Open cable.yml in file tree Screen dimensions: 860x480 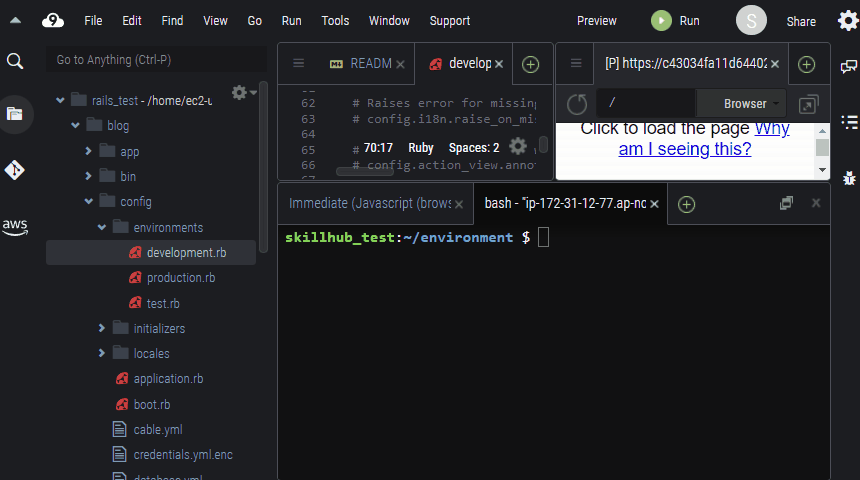[158, 430]
